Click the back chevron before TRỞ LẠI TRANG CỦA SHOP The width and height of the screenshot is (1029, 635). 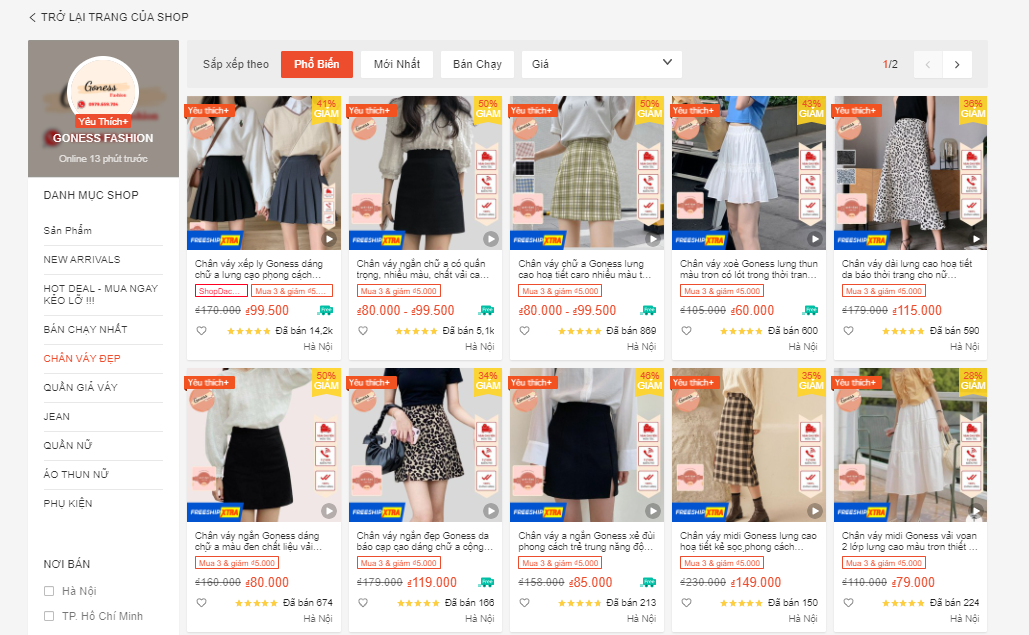pos(30,17)
